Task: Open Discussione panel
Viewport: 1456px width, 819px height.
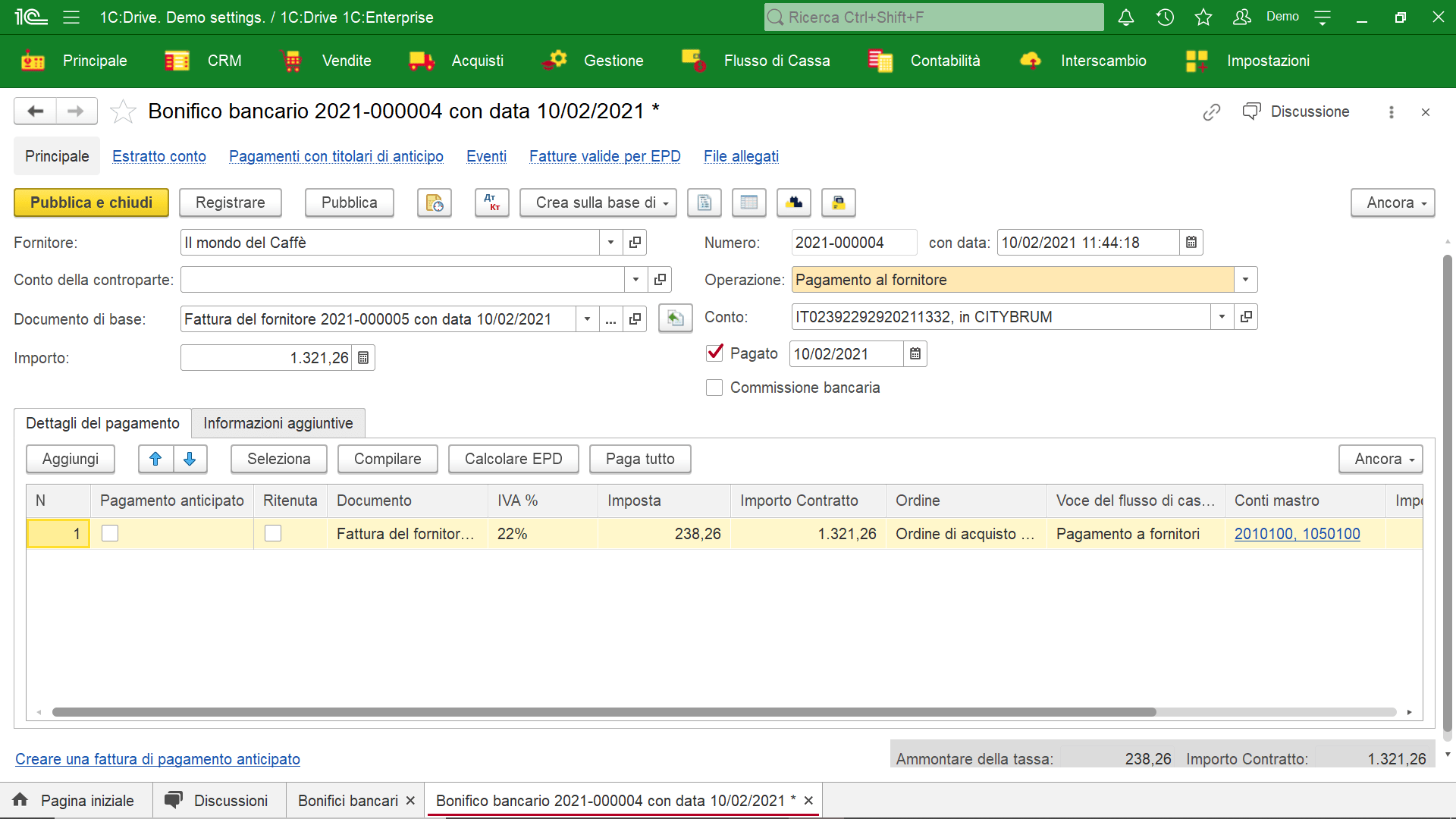Action: pyautogui.click(x=1296, y=111)
